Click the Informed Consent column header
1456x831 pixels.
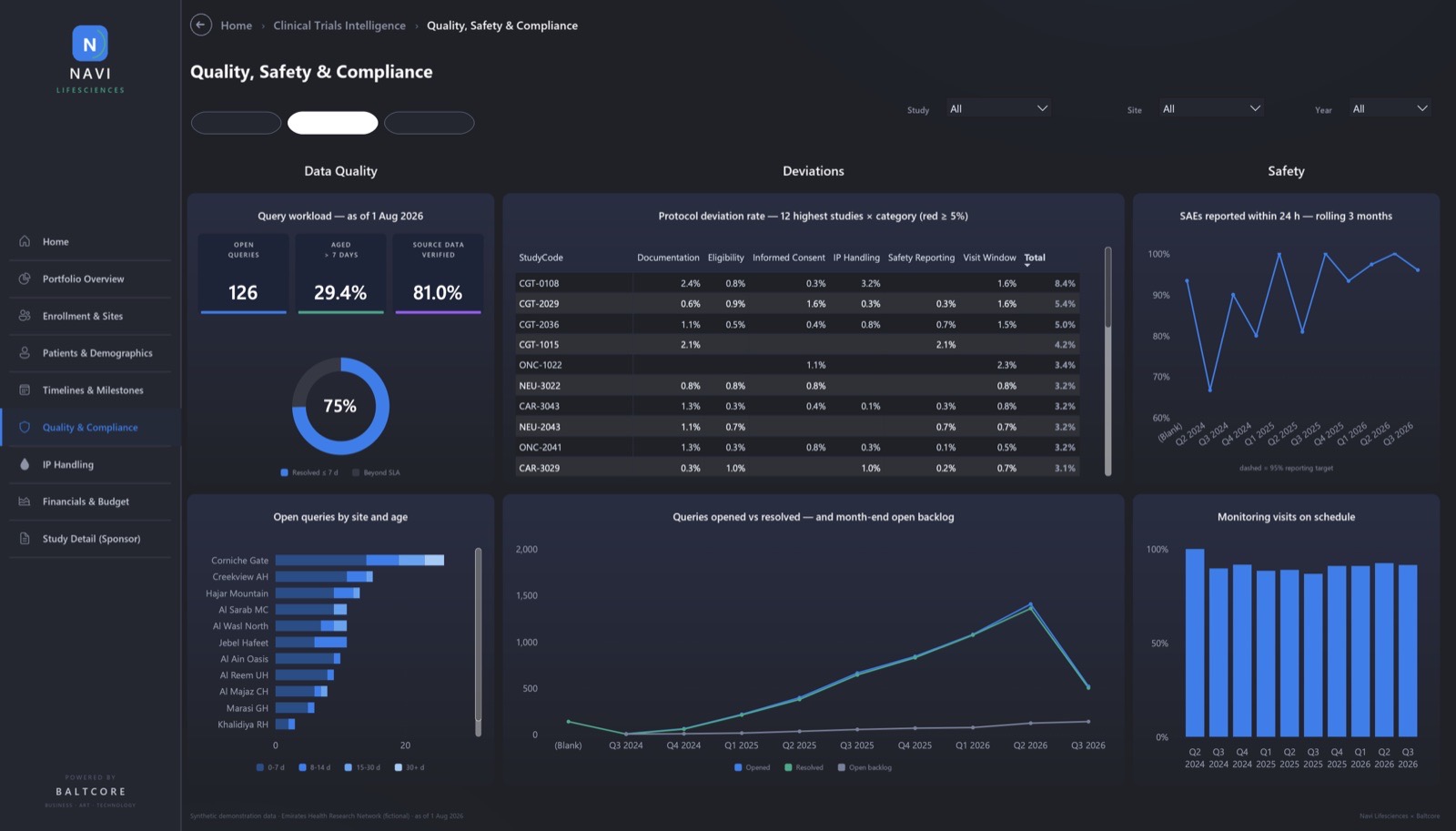[789, 258]
